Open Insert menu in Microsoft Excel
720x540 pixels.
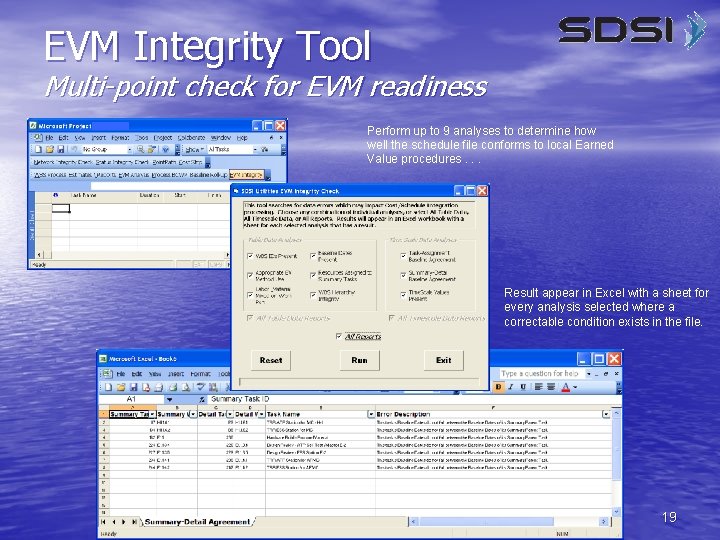pos(176,374)
